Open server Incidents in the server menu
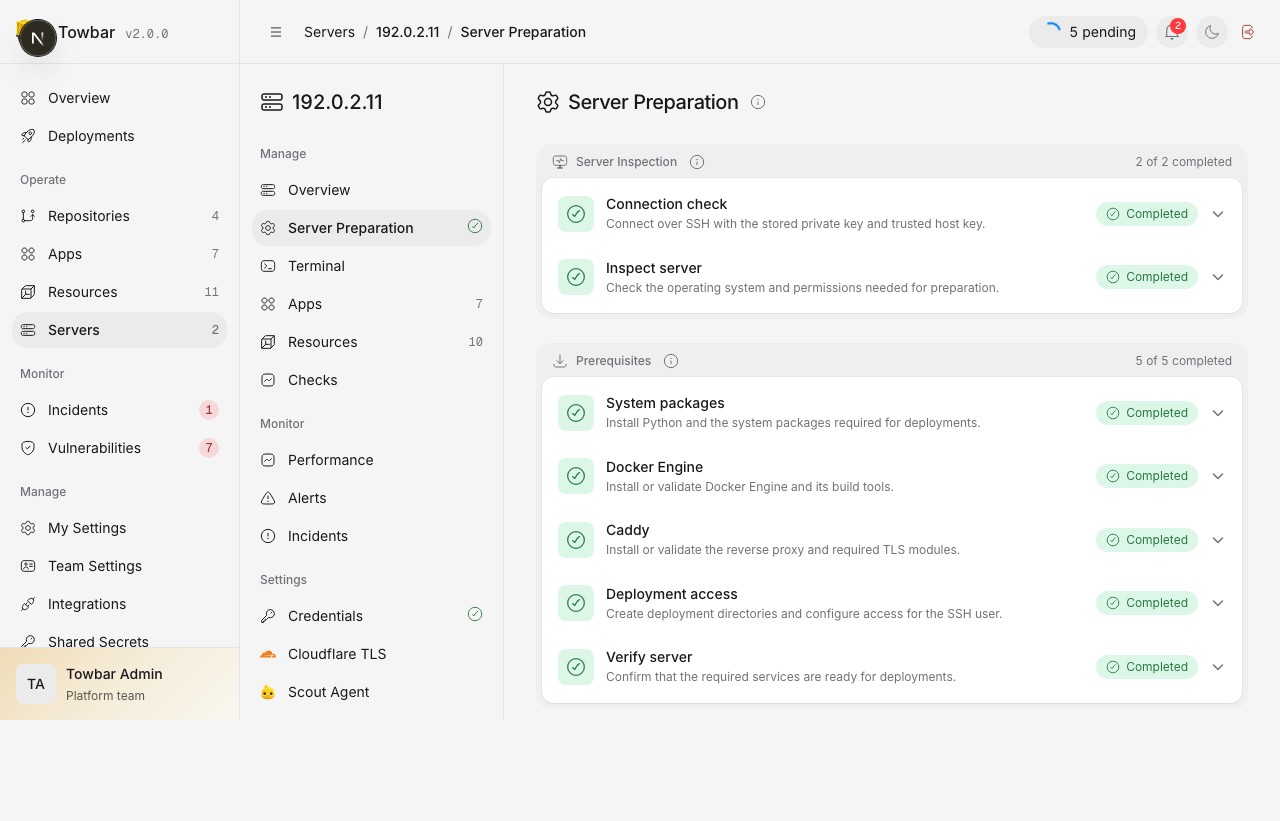Viewport: 1280px width, 821px height. [371, 536]
